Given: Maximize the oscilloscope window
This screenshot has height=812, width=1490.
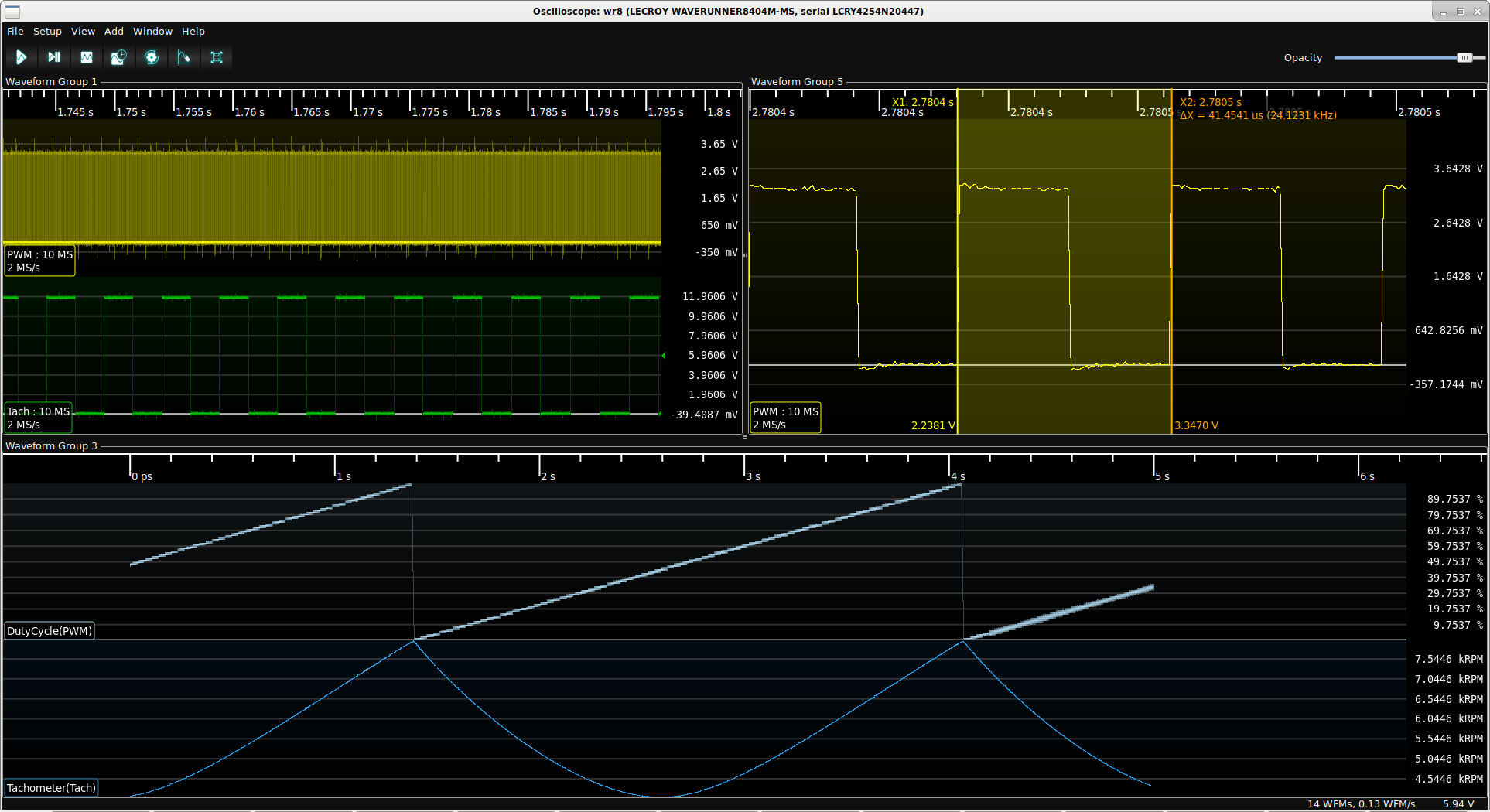Looking at the screenshot, I should click(x=1460, y=12).
